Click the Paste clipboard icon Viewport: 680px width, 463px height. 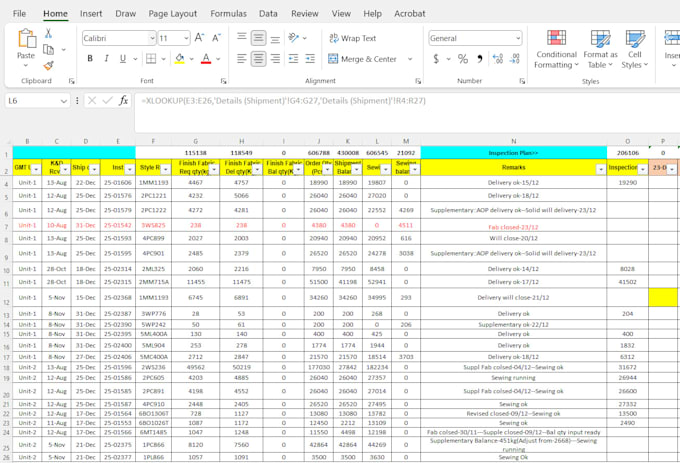(x=26, y=39)
